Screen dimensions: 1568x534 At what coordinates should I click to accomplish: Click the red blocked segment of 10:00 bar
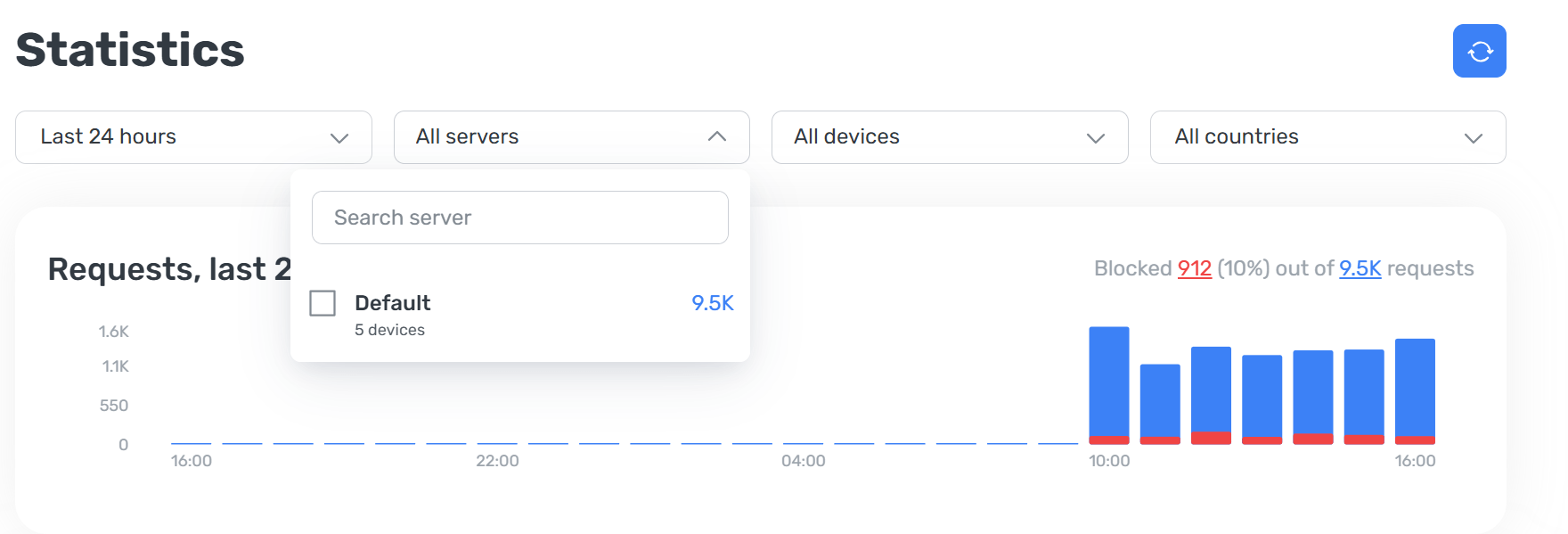point(1109,440)
